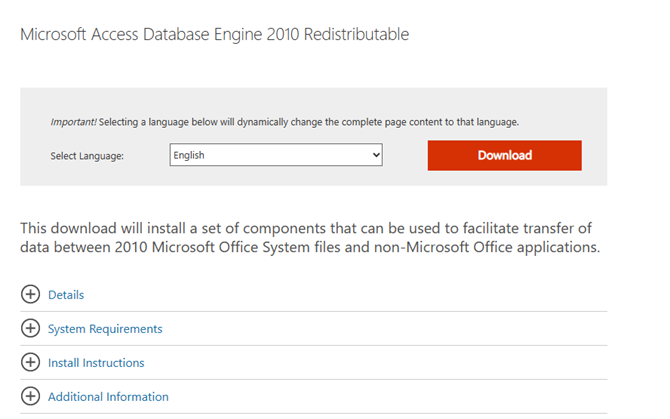This screenshot has height=419, width=670.
Task: Expand Additional Information with its plus icon
Action: pos(30,396)
